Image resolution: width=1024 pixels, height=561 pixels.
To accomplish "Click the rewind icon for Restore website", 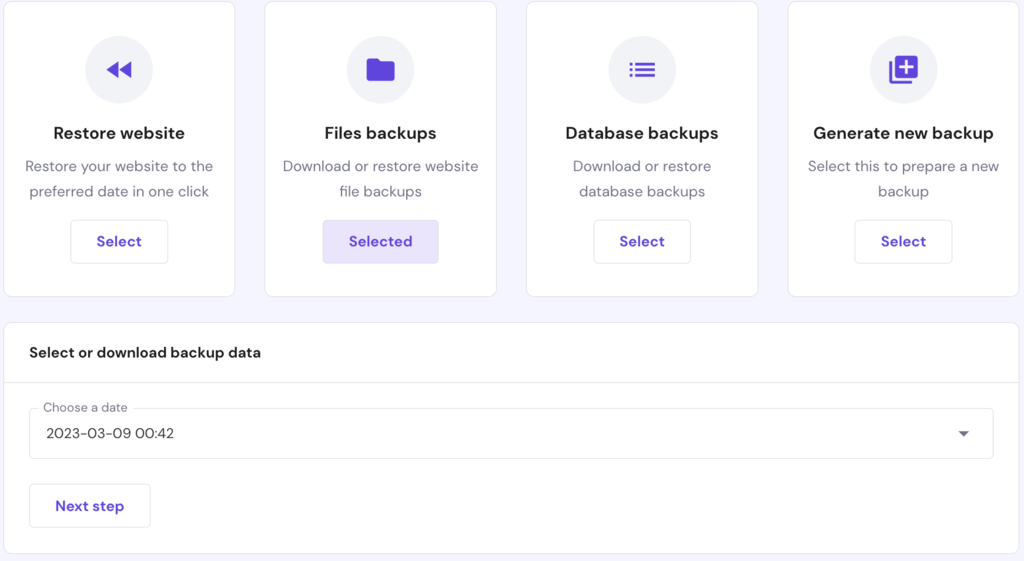I will pos(119,69).
